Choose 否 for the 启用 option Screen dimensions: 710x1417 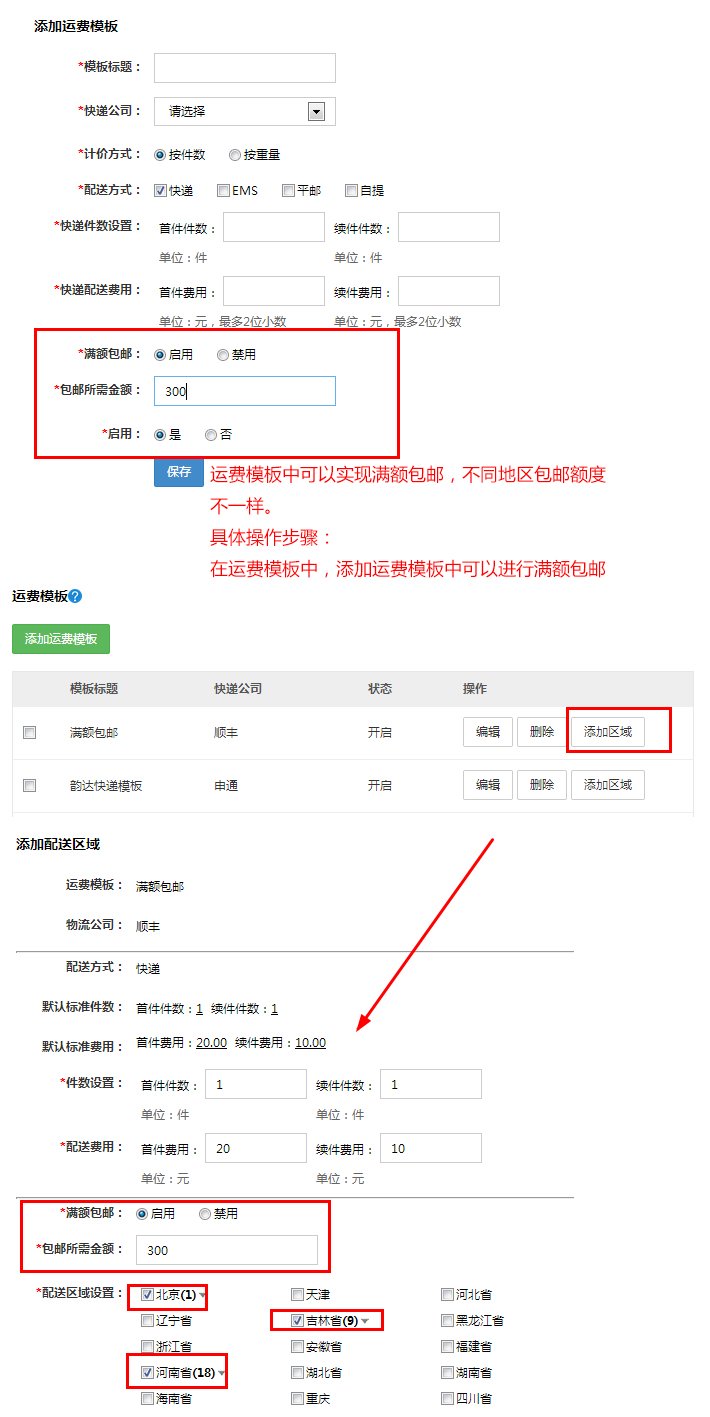[x=211, y=435]
